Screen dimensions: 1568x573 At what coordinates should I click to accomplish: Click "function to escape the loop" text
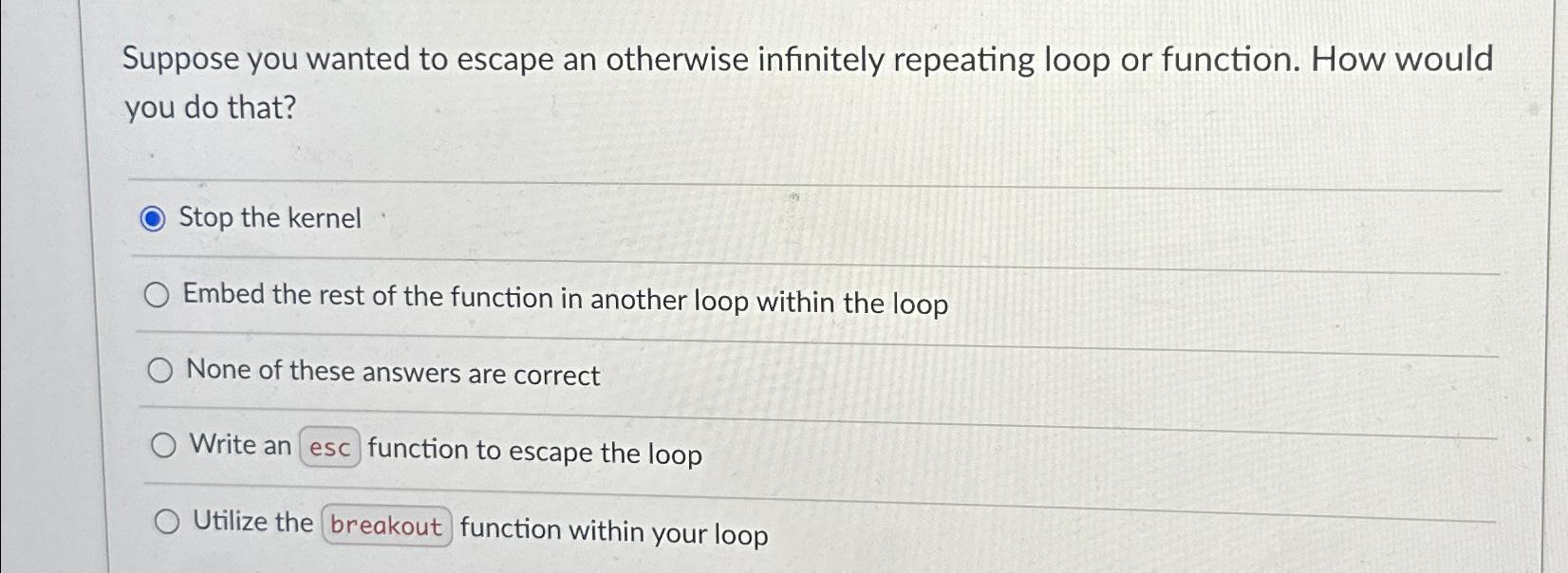pyautogui.click(x=533, y=453)
